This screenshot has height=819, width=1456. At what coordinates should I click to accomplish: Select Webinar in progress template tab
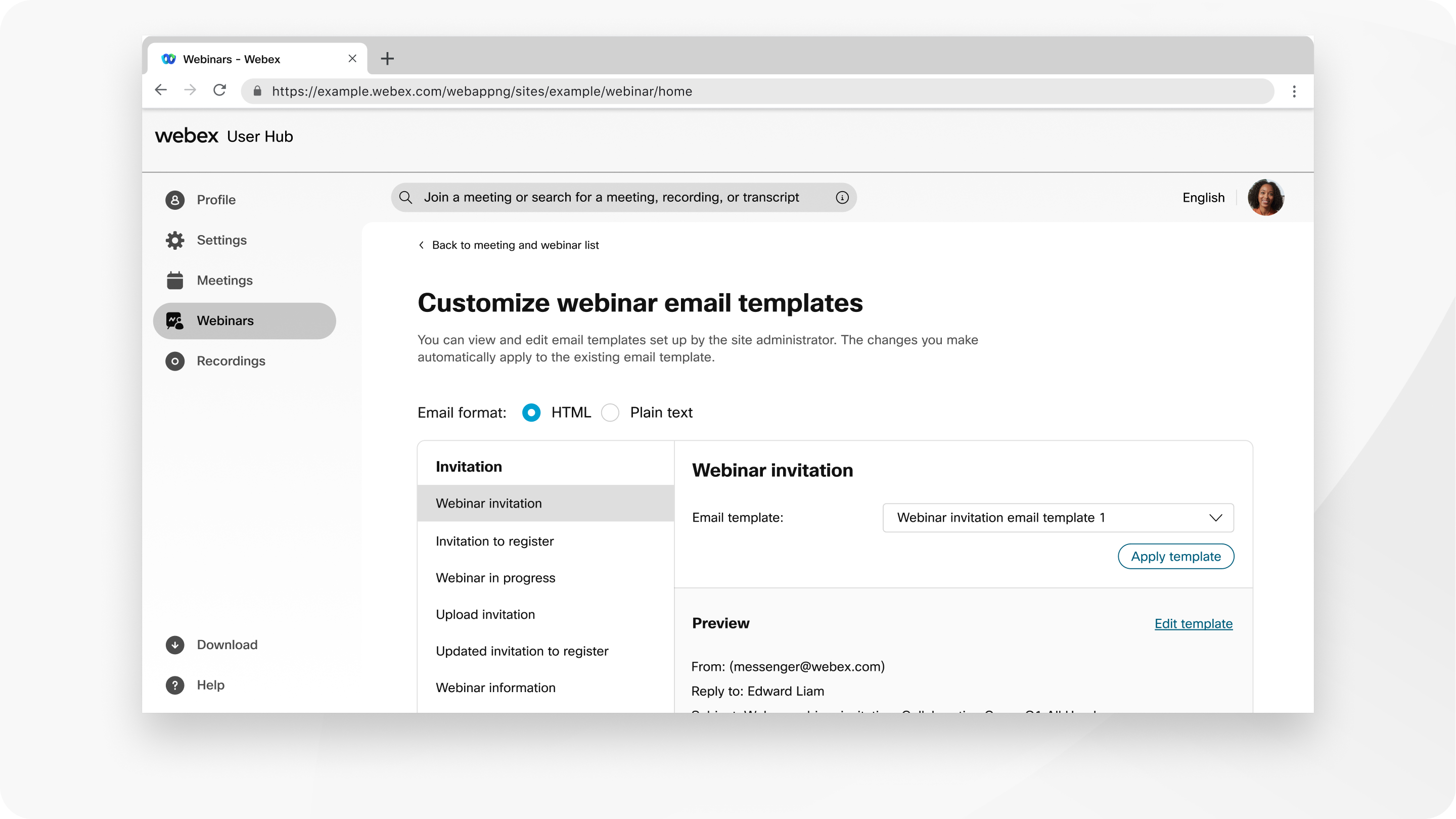click(x=495, y=577)
